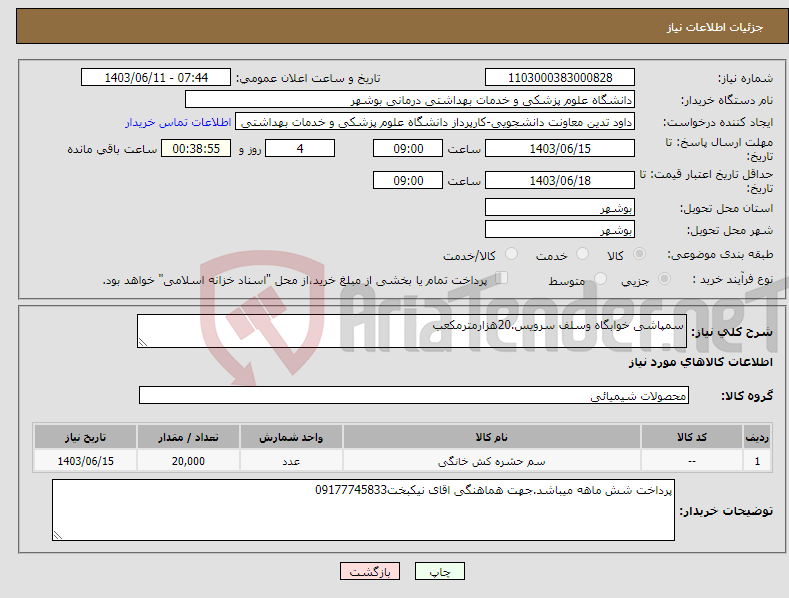This screenshot has height=598, width=789.
Task: Toggle the اسناد خزانه اسلامی payment checkbox
Action: pos(502,278)
